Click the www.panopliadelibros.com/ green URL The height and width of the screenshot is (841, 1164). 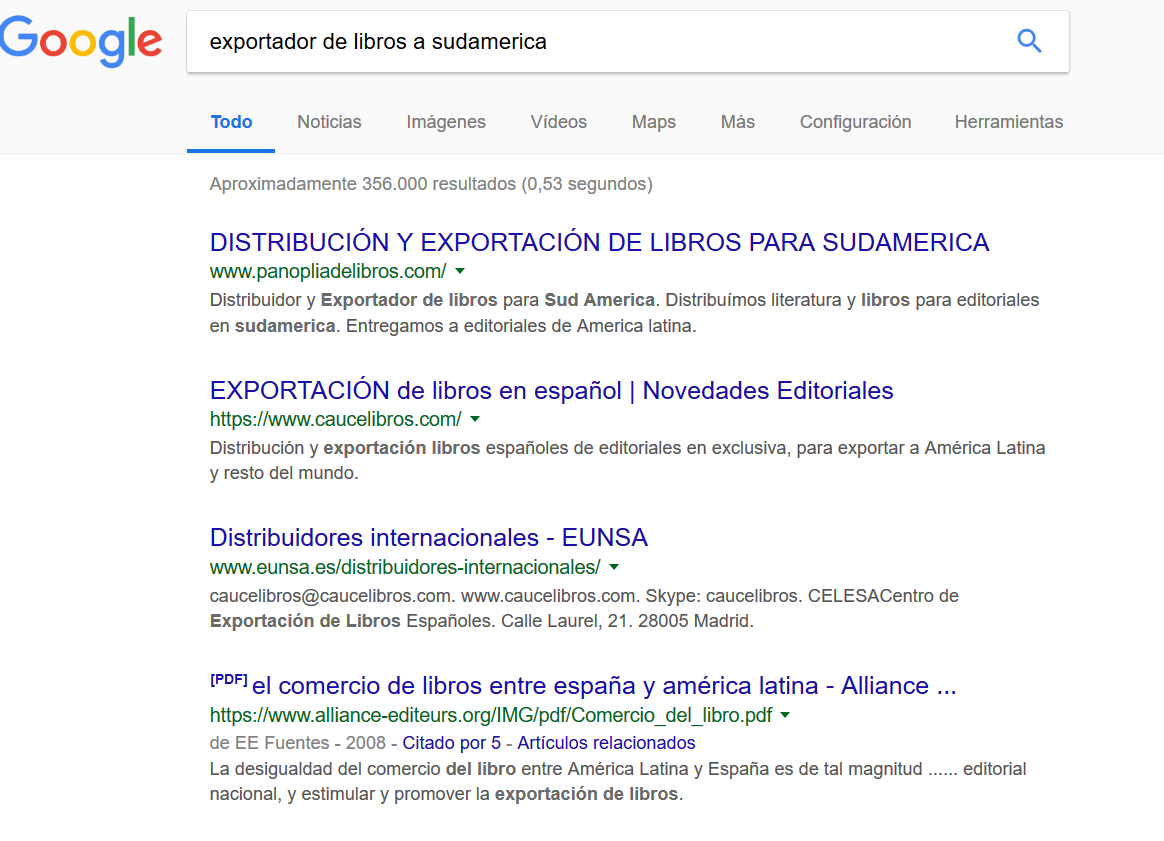point(328,272)
